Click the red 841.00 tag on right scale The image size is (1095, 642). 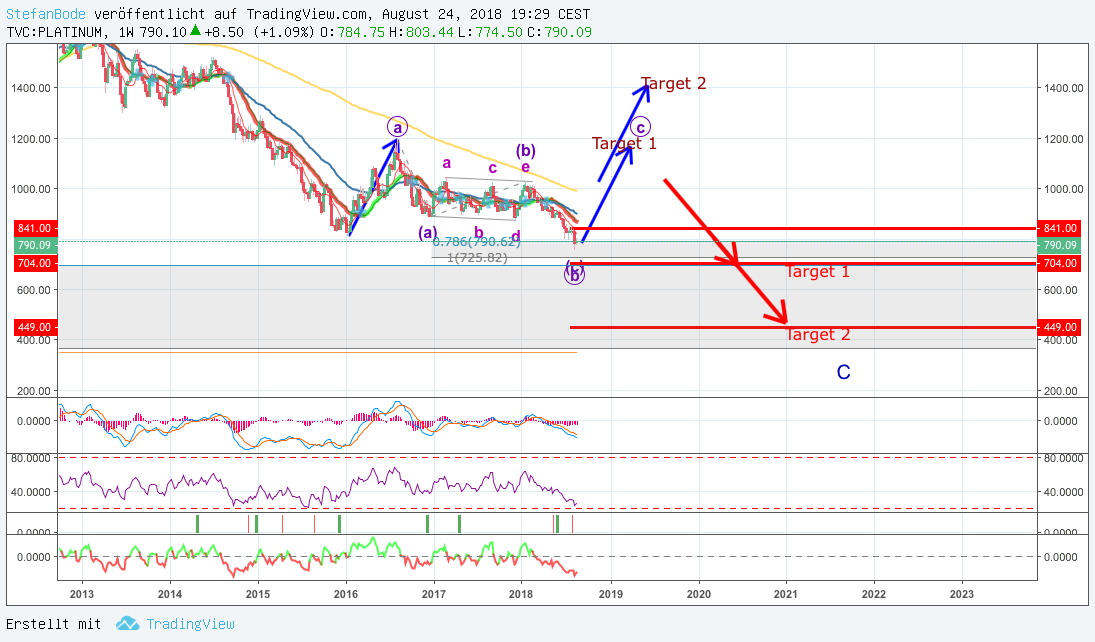1060,228
